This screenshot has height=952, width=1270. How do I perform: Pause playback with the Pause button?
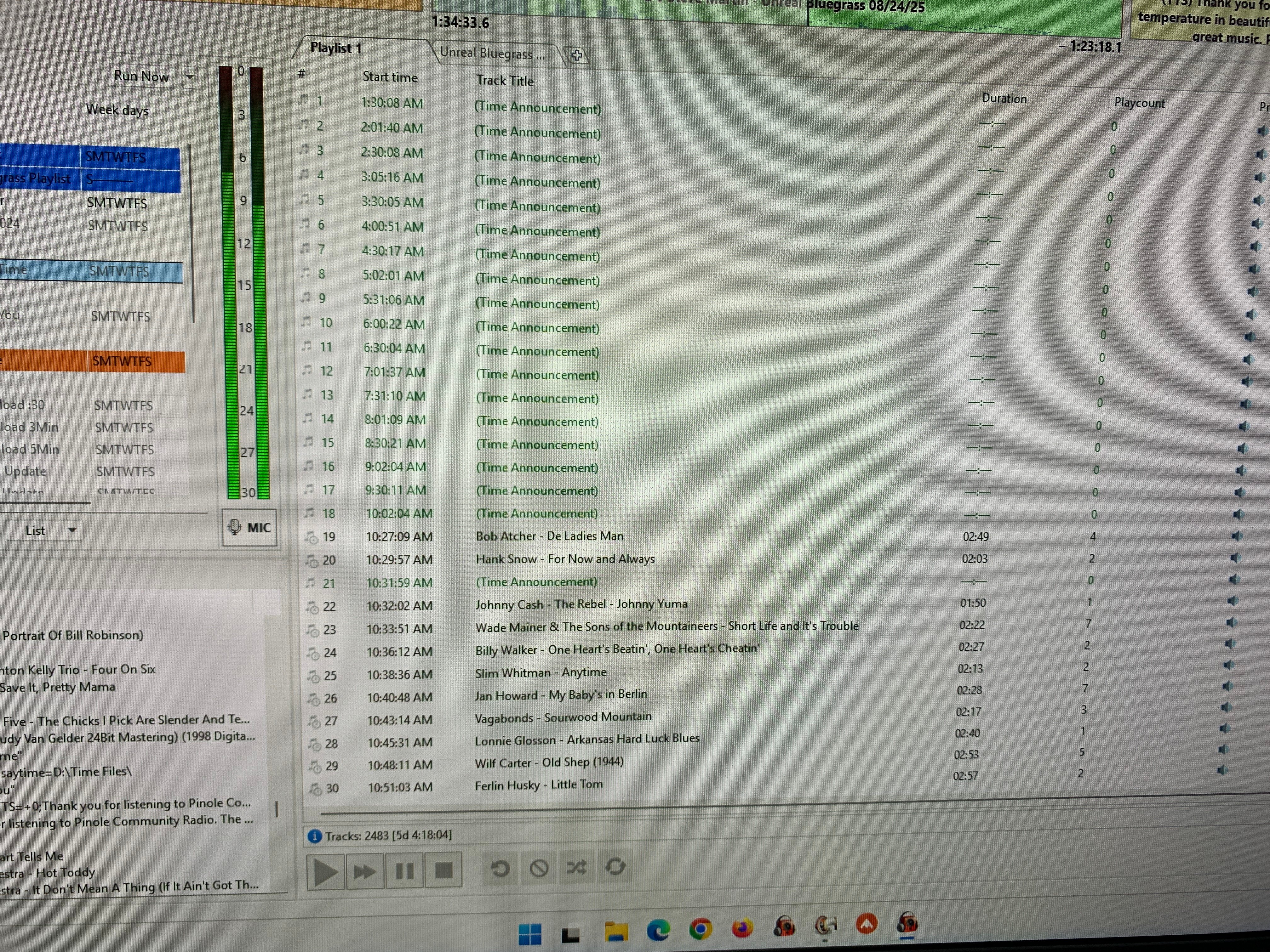tap(405, 871)
